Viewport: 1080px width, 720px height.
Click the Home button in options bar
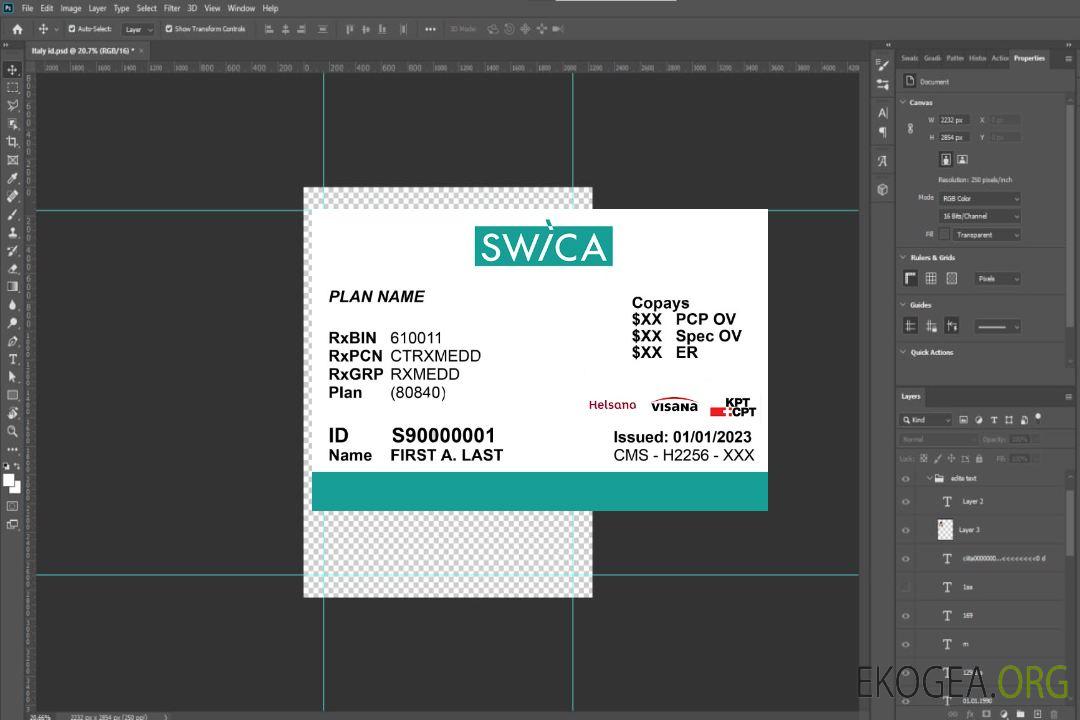tap(17, 29)
